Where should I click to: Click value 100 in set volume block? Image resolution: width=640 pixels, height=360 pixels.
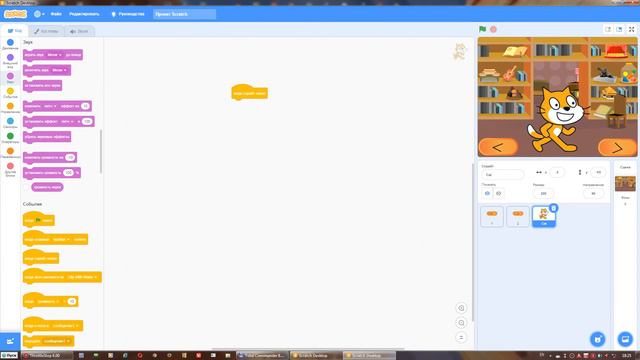pyautogui.click(x=69, y=173)
